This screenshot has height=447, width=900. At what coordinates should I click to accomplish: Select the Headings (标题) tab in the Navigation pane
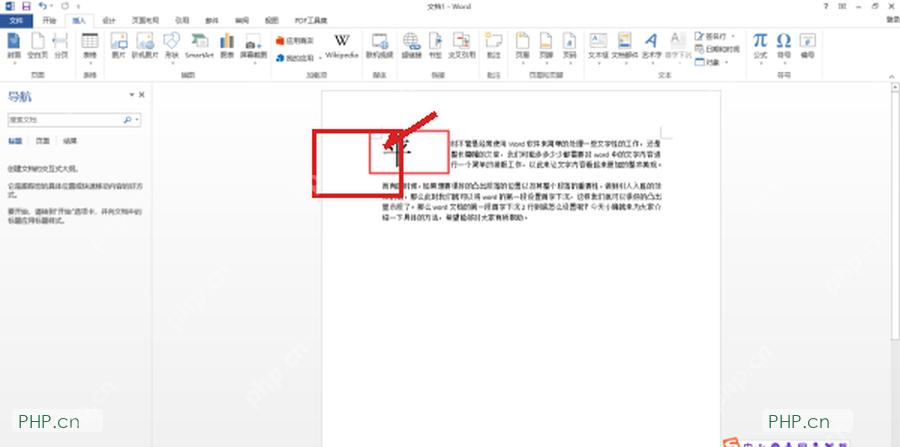[x=14, y=141]
